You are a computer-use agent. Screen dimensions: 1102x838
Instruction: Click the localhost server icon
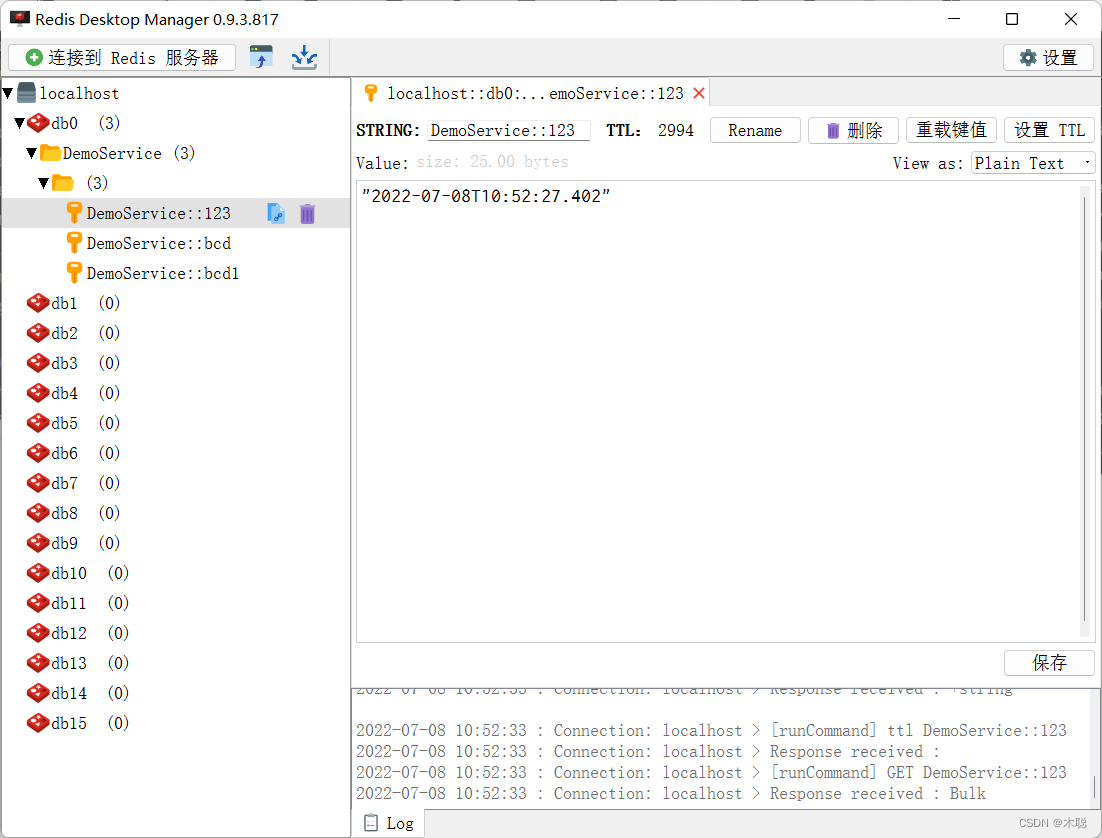tap(27, 93)
